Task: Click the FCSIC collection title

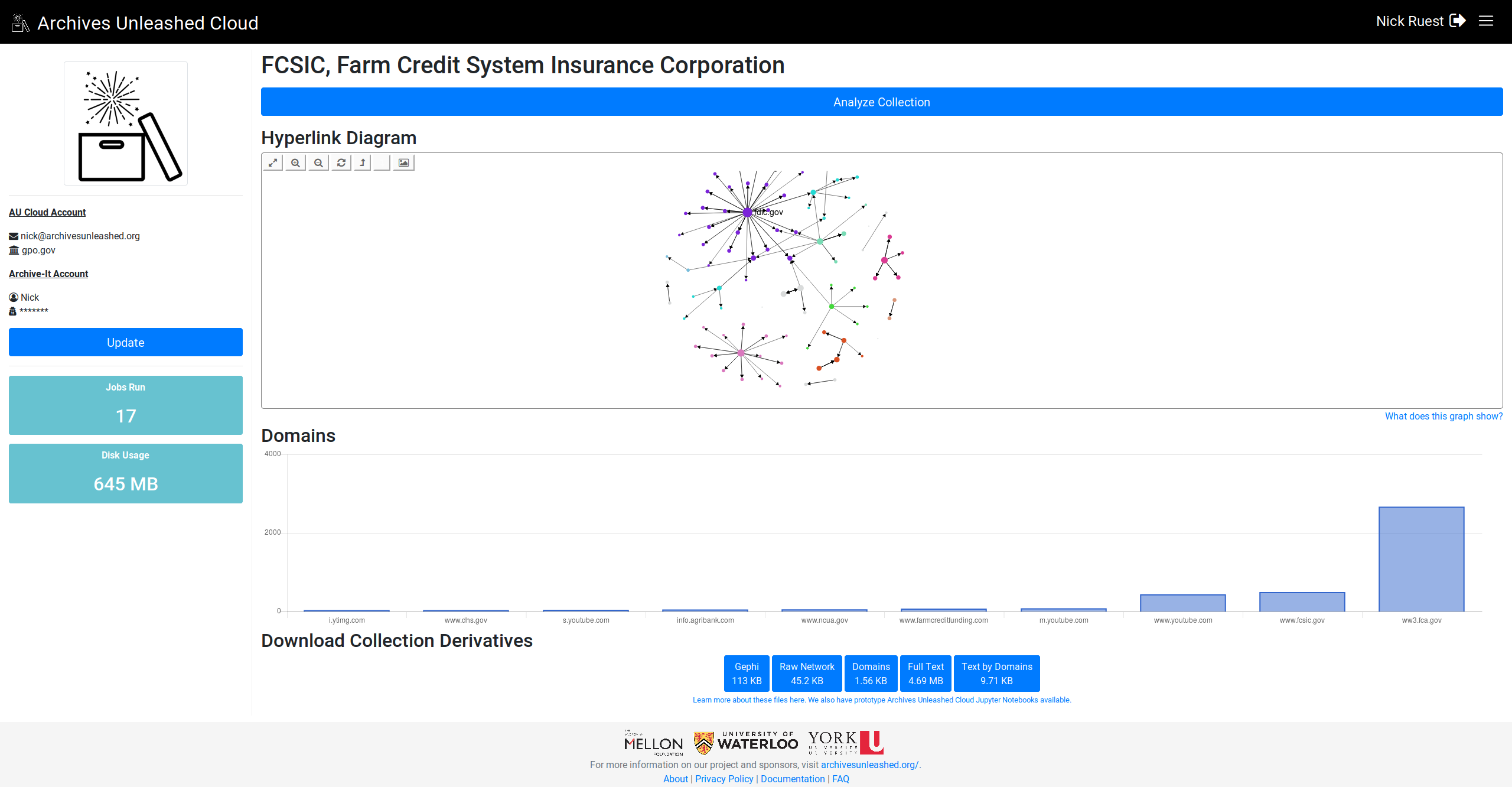Action: (x=523, y=65)
